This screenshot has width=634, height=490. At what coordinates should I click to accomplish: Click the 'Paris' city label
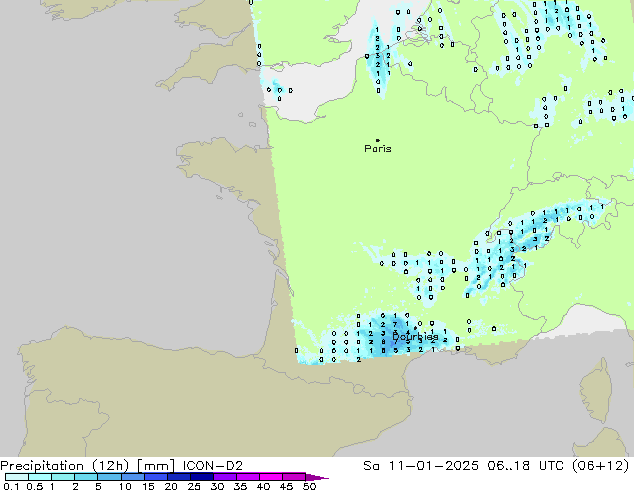(x=378, y=149)
